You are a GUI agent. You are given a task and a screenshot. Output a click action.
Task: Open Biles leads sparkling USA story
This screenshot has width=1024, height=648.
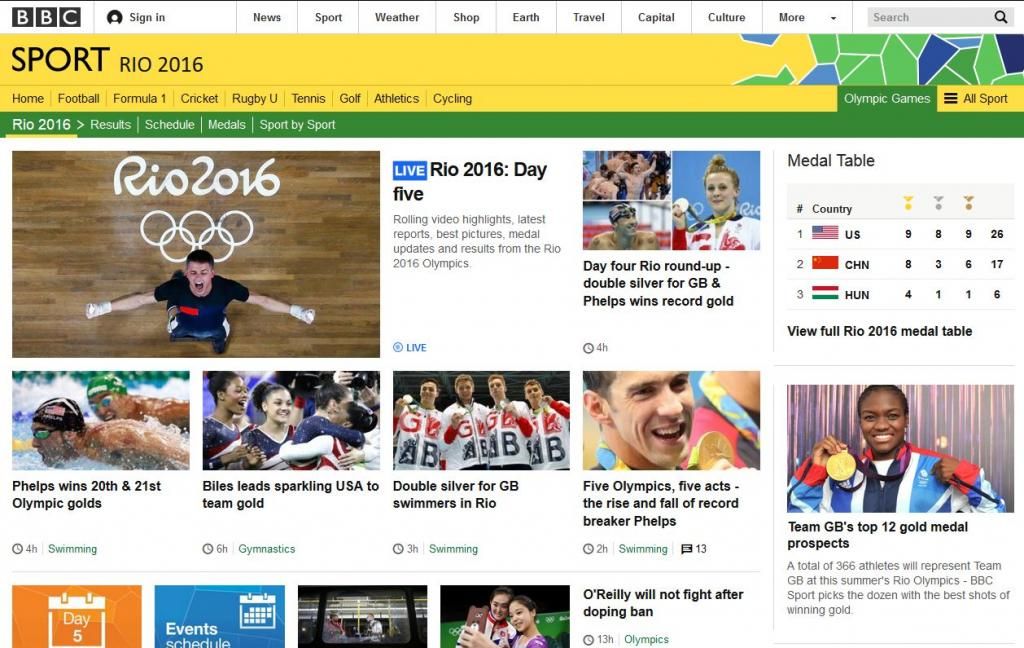pyautogui.click(x=291, y=494)
